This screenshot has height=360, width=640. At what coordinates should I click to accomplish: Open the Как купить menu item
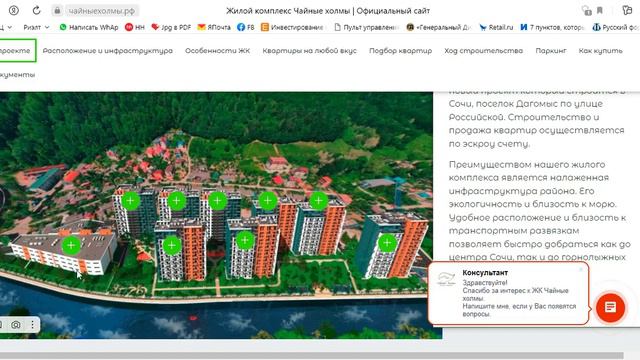[x=600, y=51]
